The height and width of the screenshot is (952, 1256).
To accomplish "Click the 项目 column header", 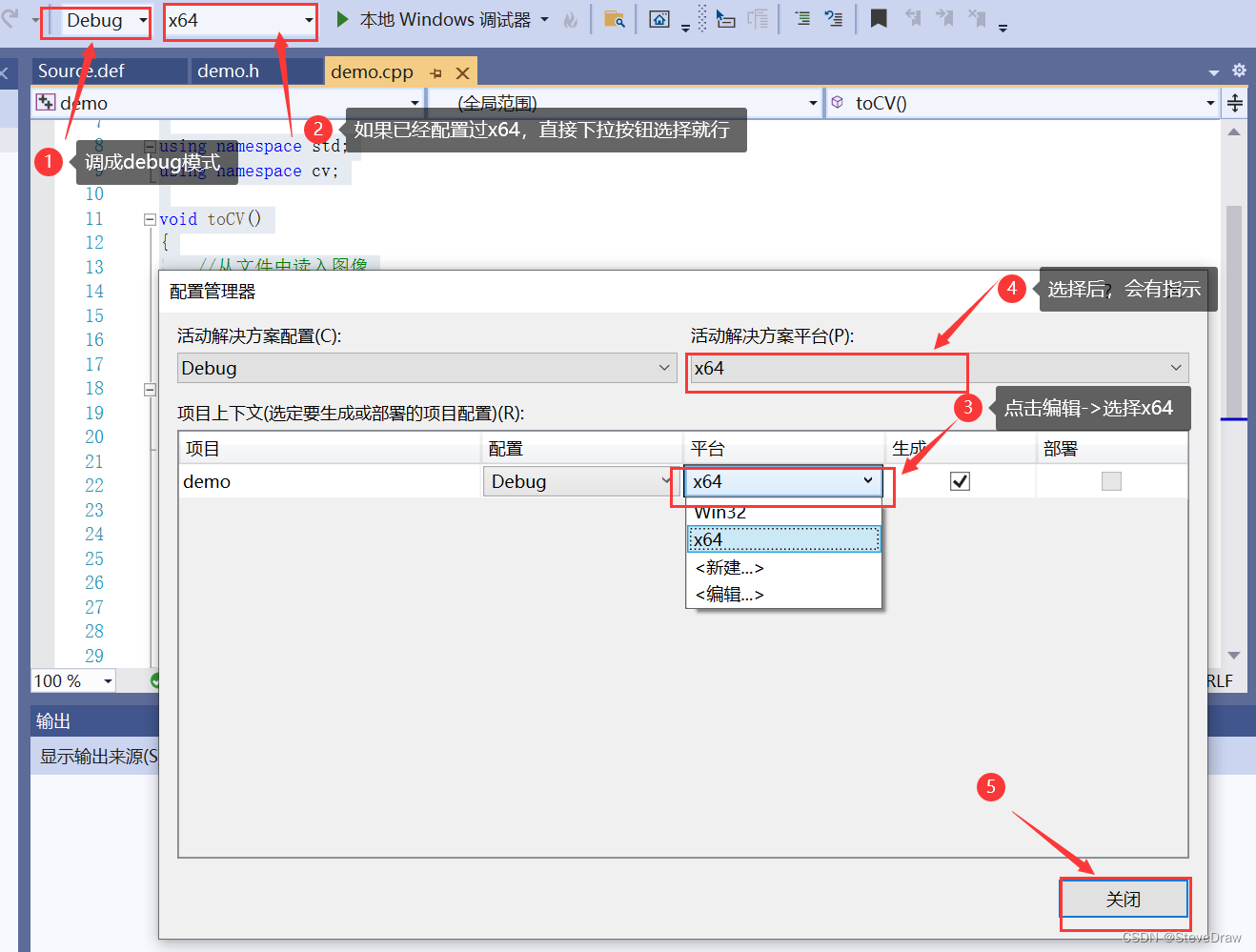I will (330, 449).
